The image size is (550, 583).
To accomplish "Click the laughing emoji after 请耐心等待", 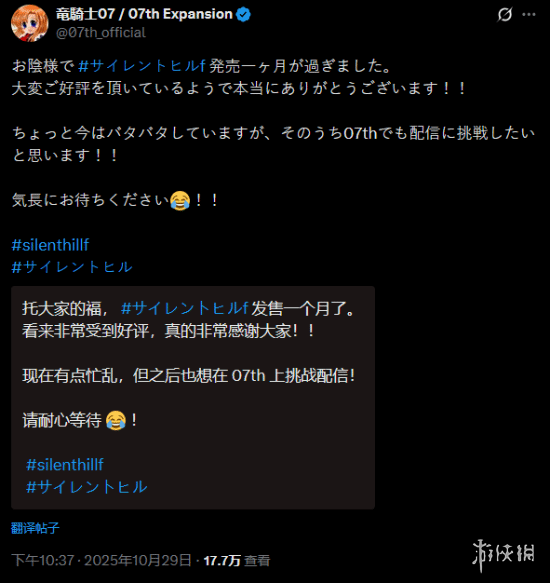I will pyautogui.click(x=116, y=421).
